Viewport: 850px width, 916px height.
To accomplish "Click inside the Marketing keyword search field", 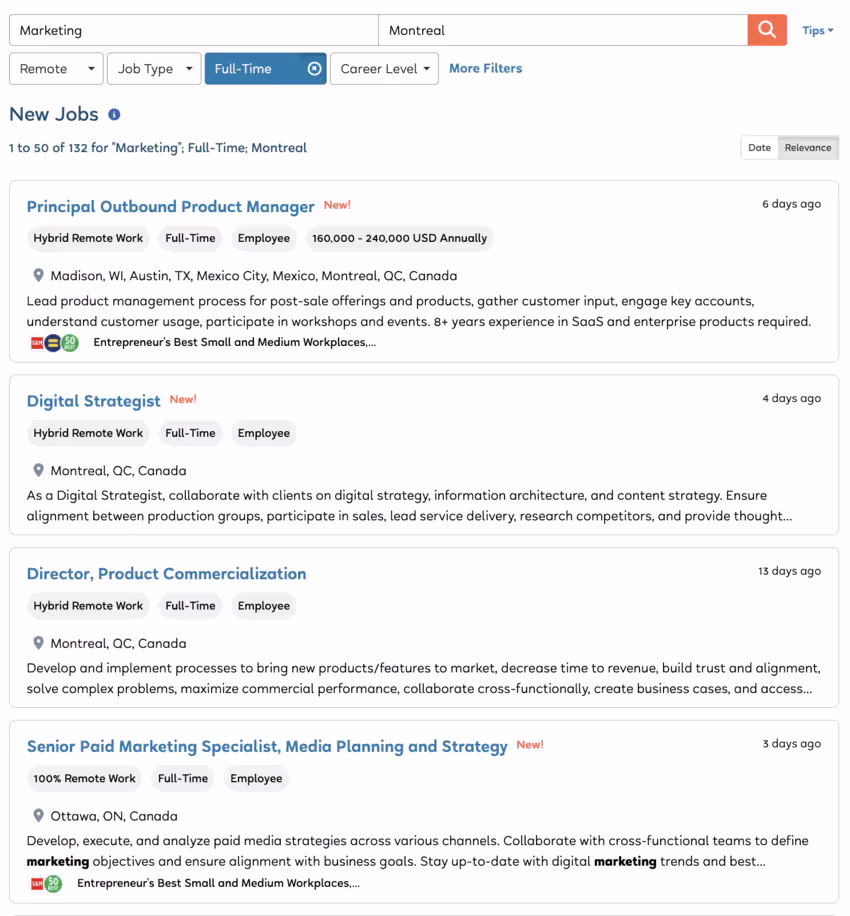I will pyautogui.click(x=190, y=29).
